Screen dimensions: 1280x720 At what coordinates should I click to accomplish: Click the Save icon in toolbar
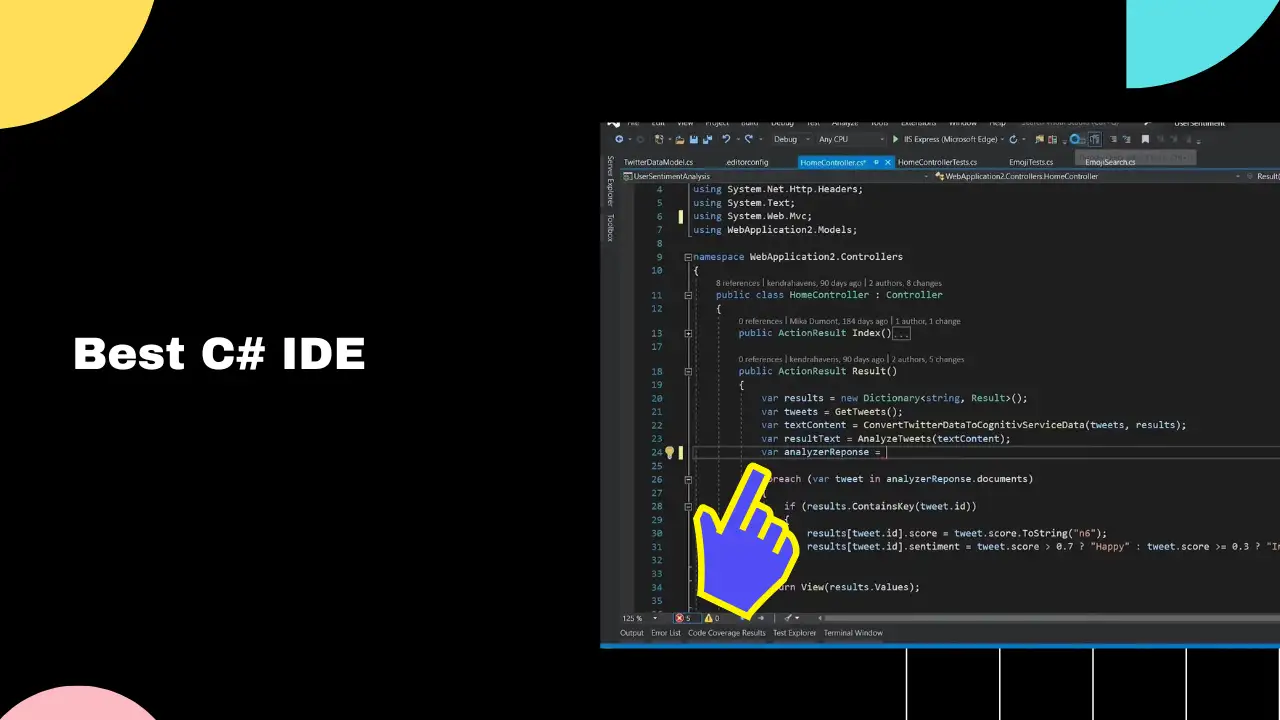[694, 139]
